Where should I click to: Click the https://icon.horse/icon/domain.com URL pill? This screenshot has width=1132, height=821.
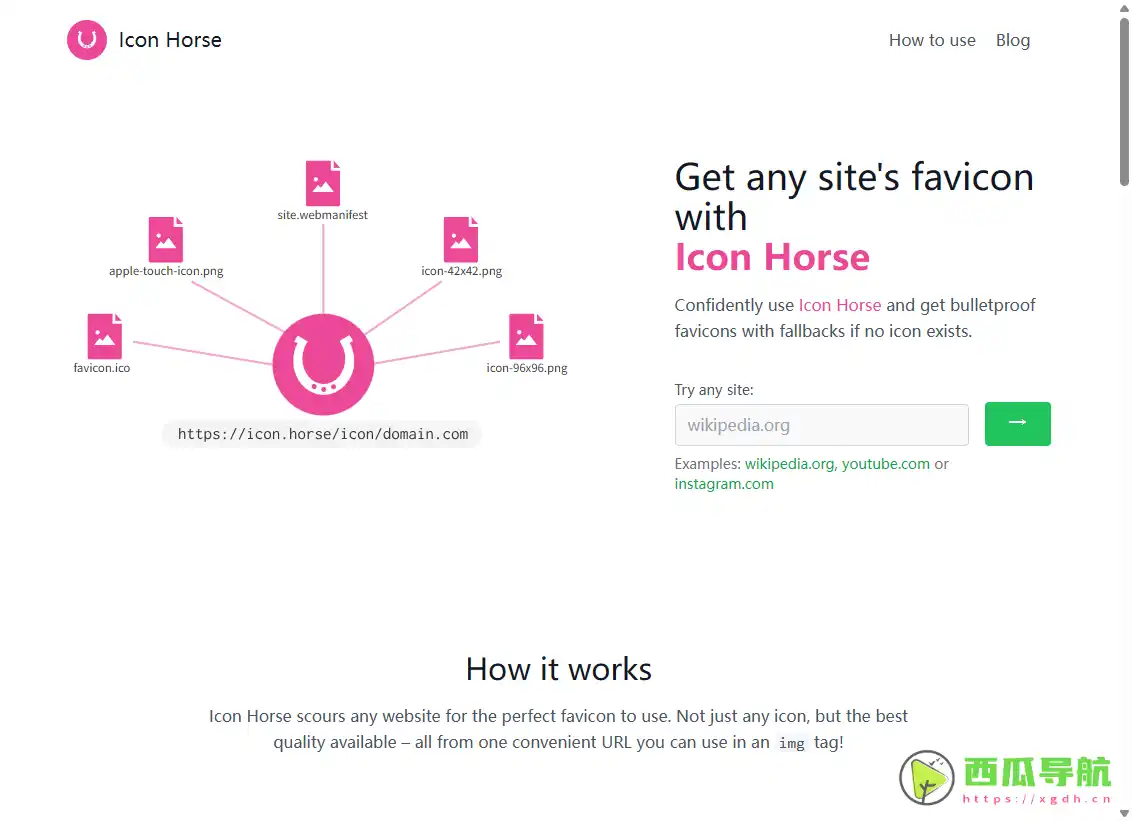pos(322,434)
